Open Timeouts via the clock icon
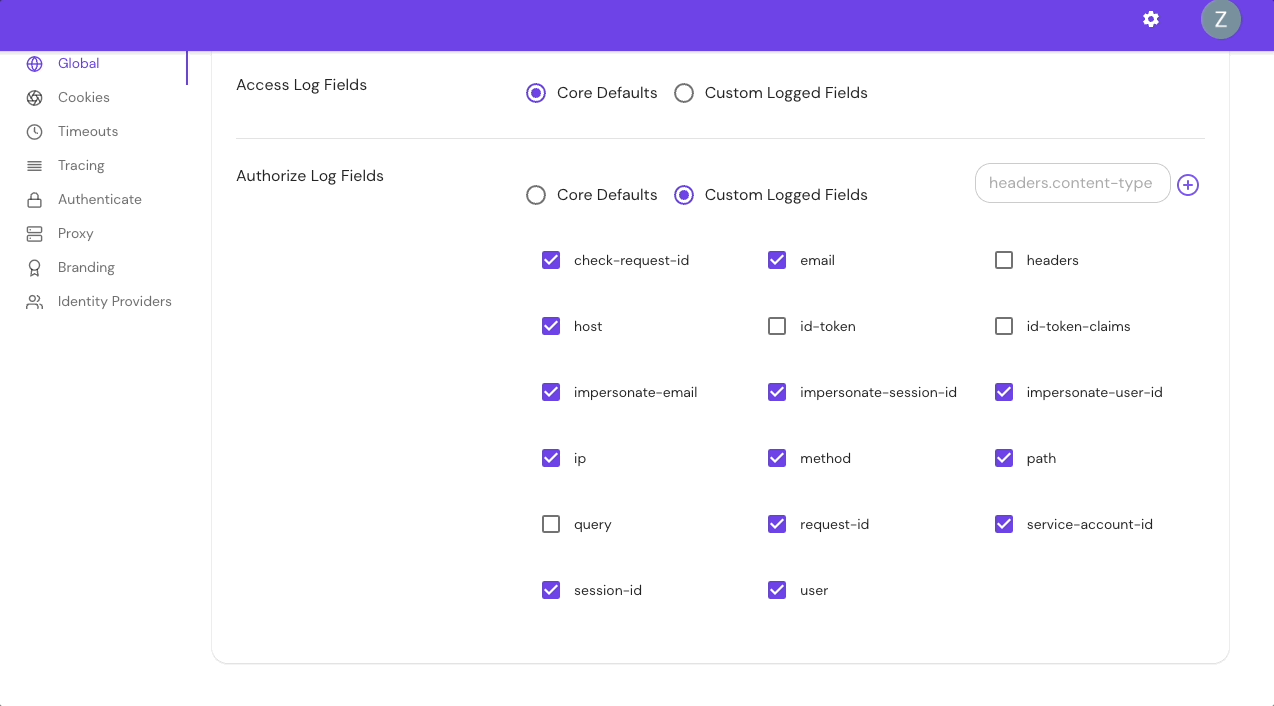 33,131
